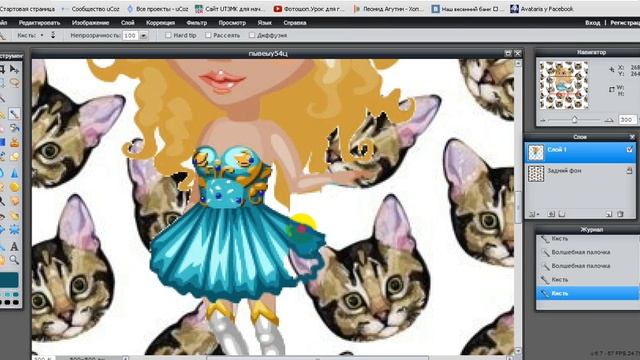Select the Sponge tool

(14, 187)
